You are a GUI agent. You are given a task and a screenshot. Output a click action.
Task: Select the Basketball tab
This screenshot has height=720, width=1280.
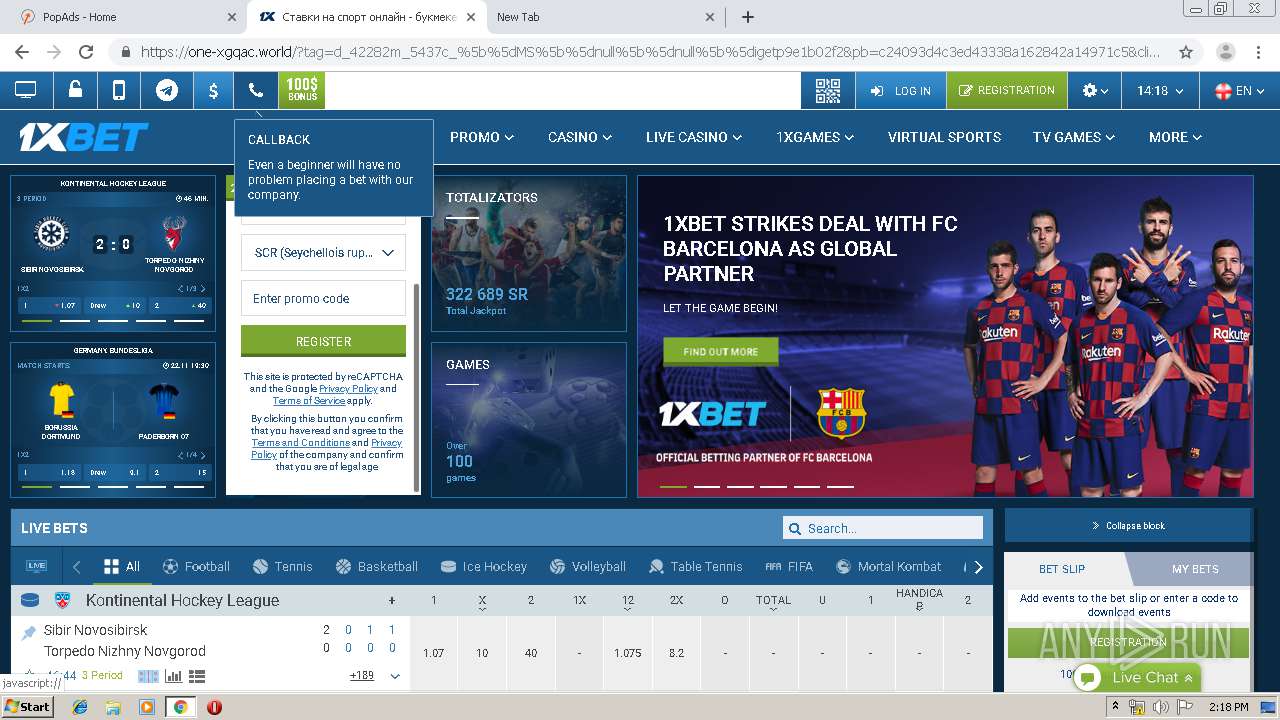[377, 566]
